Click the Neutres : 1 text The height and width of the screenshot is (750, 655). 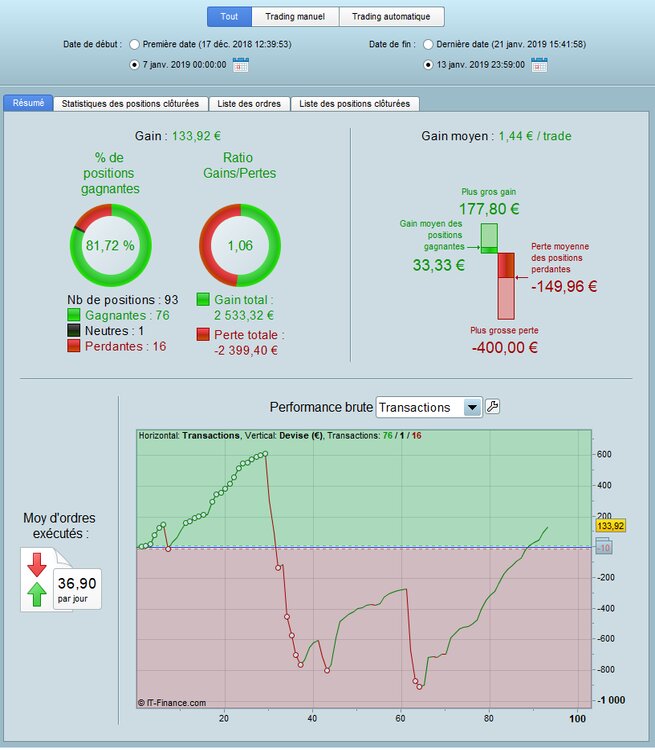[x=114, y=331]
